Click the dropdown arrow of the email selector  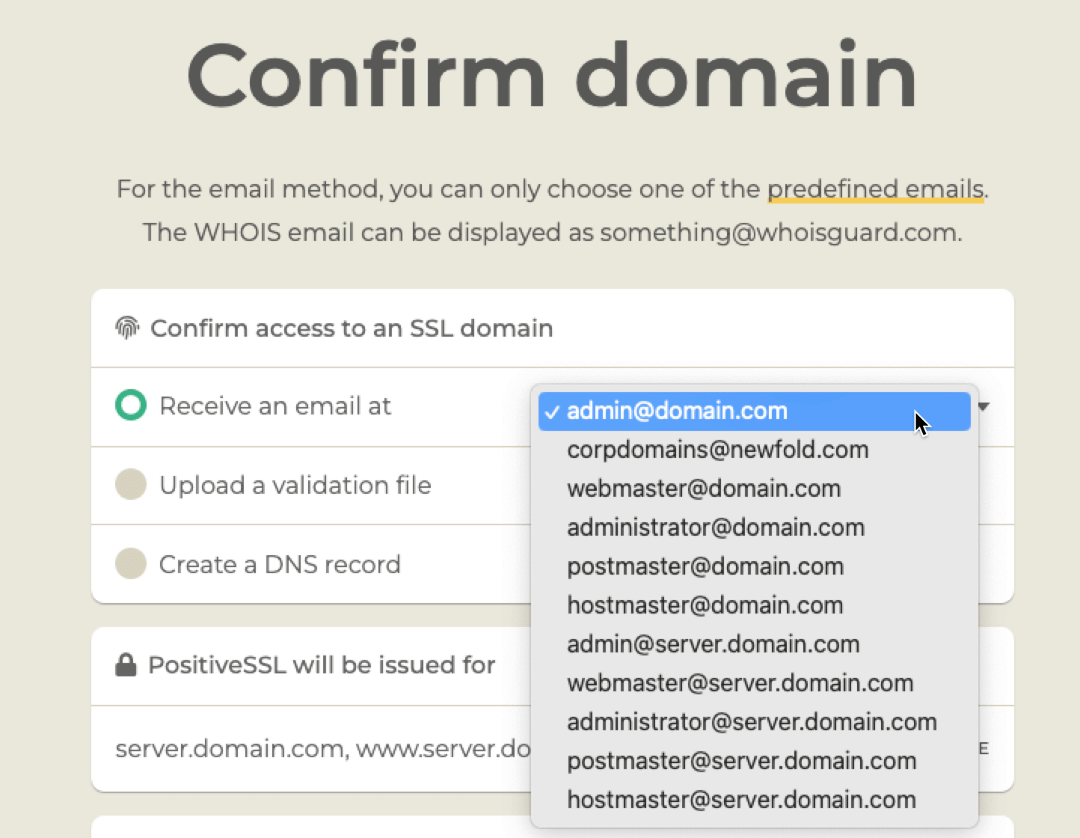pyautogui.click(x=984, y=406)
